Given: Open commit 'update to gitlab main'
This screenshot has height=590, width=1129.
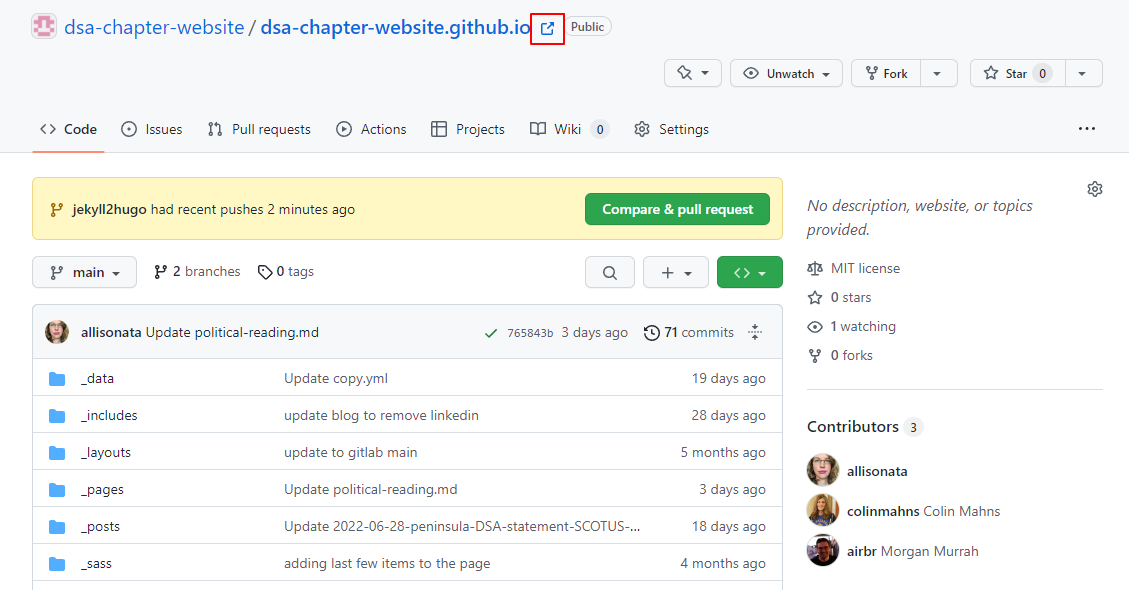Looking at the screenshot, I should click(351, 452).
